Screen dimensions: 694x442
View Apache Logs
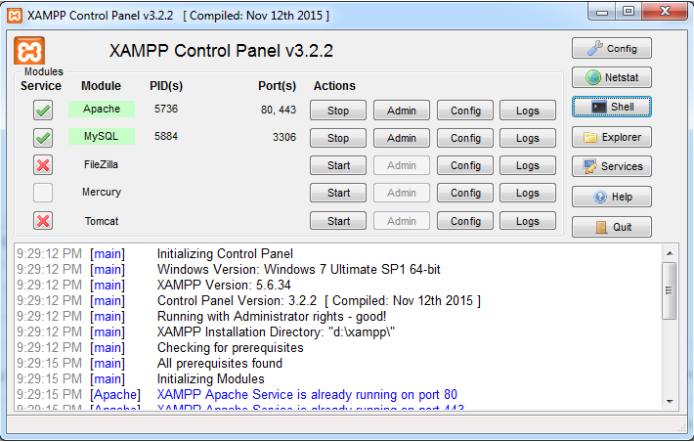click(x=528, y=111)
